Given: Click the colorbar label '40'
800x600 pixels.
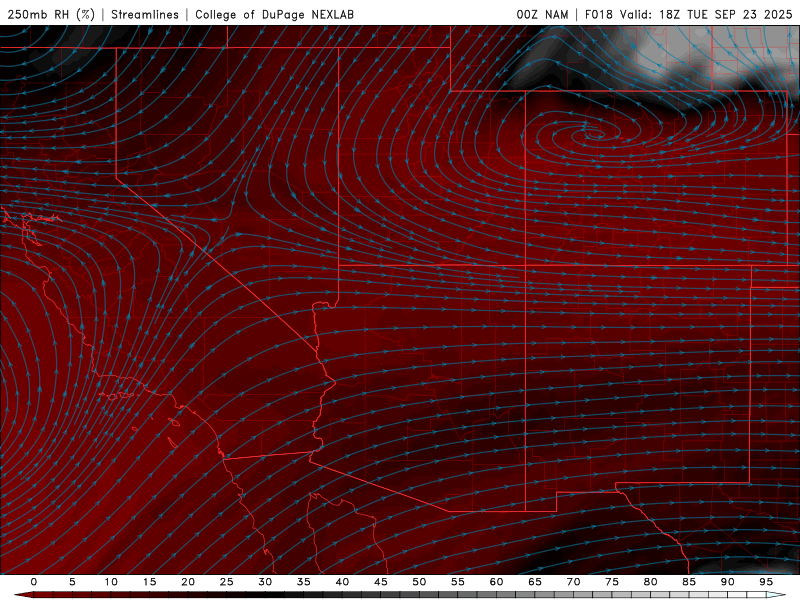Looking at the screenshot, I should (x=342, y=582).
